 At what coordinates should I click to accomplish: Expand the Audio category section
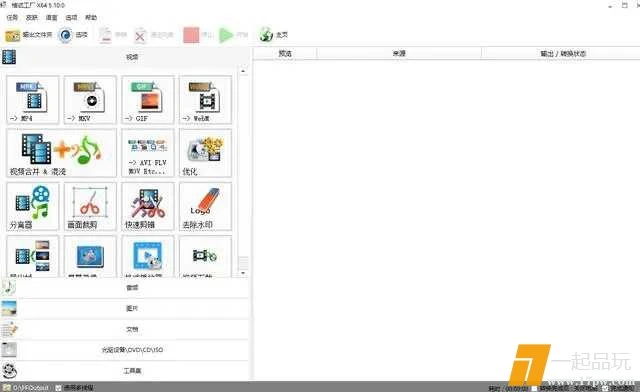125,288
